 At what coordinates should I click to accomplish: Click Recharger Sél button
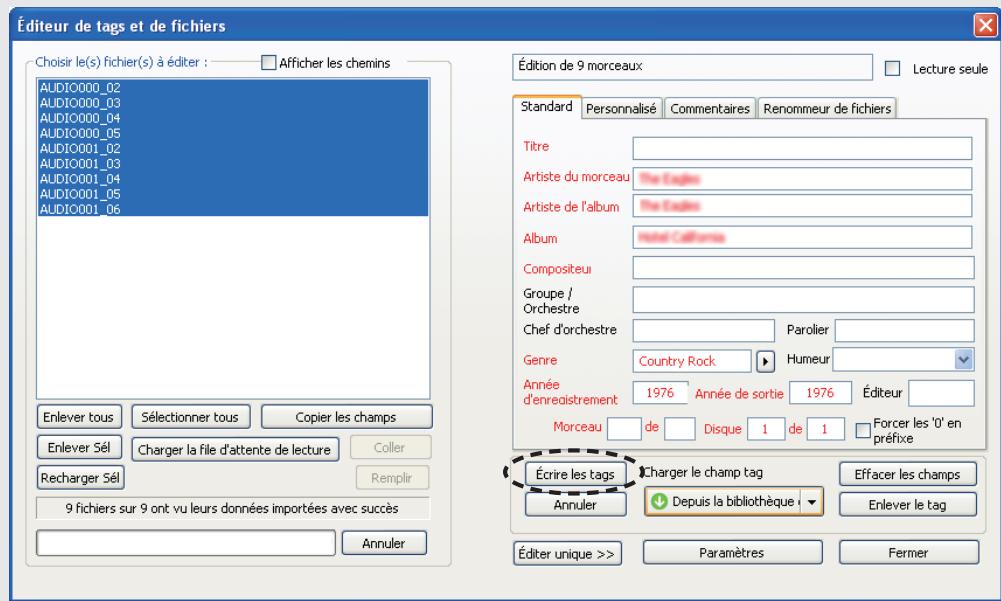tap(80, 478)
